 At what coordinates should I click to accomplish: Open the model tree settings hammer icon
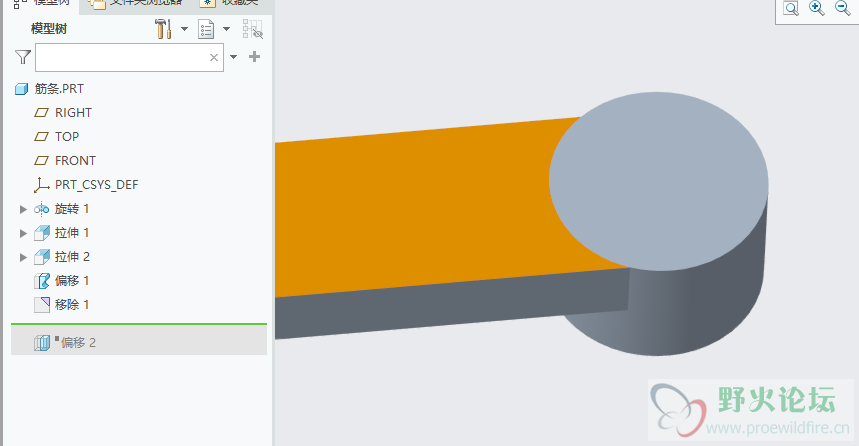click(163, 29)
